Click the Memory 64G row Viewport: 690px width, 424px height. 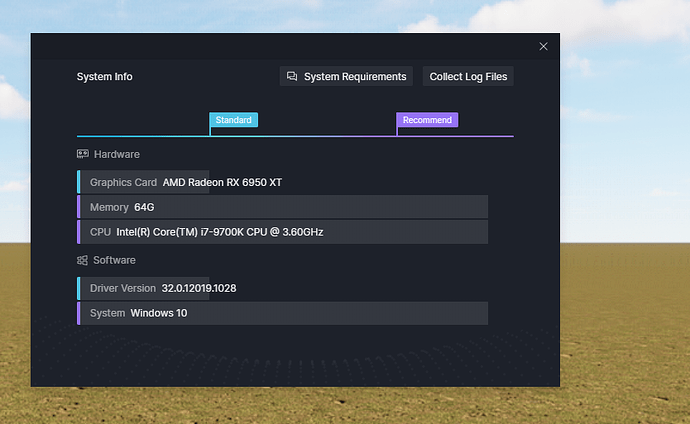pyautogui.click(x=283, y=207)
